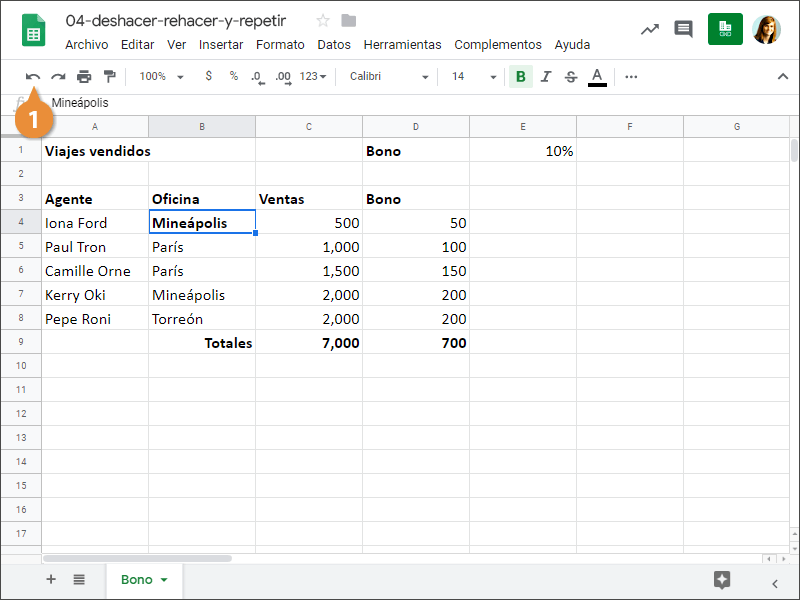
Task: Open the font size 14 dropdown
Action: pos(473,77)
